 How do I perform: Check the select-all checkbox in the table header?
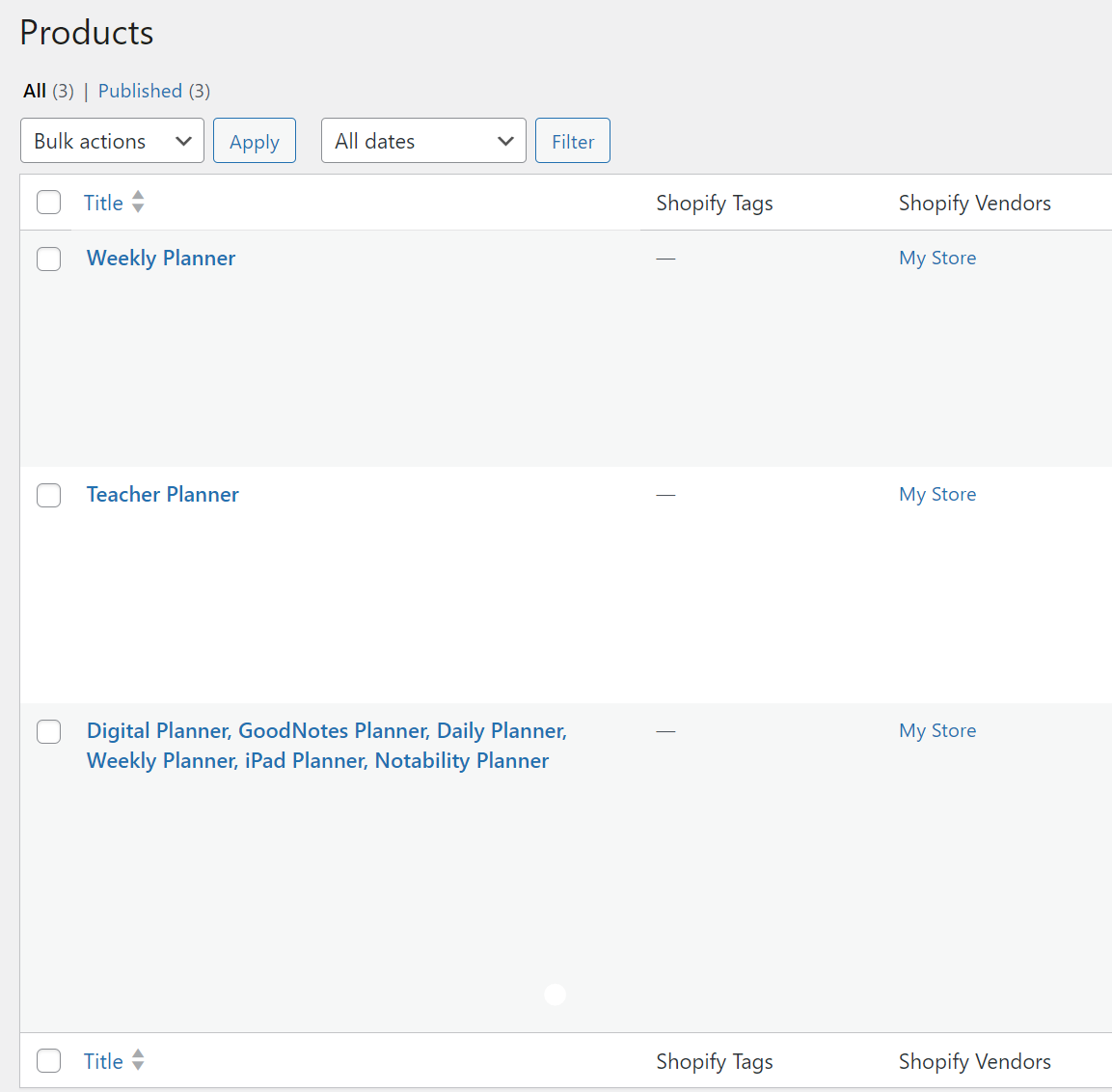click(x=48, y=203)
